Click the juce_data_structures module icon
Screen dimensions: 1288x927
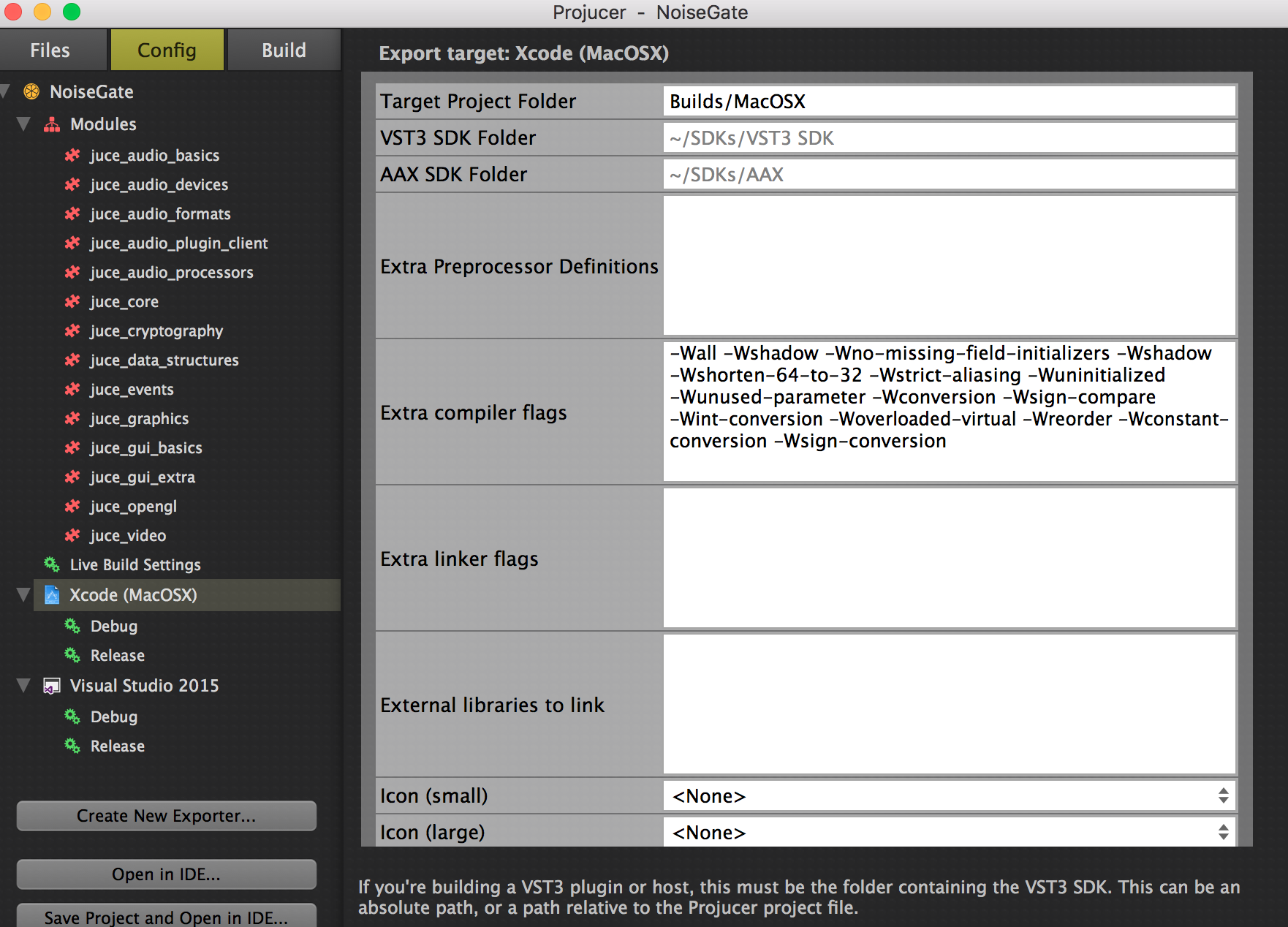[x=72, y=360]
